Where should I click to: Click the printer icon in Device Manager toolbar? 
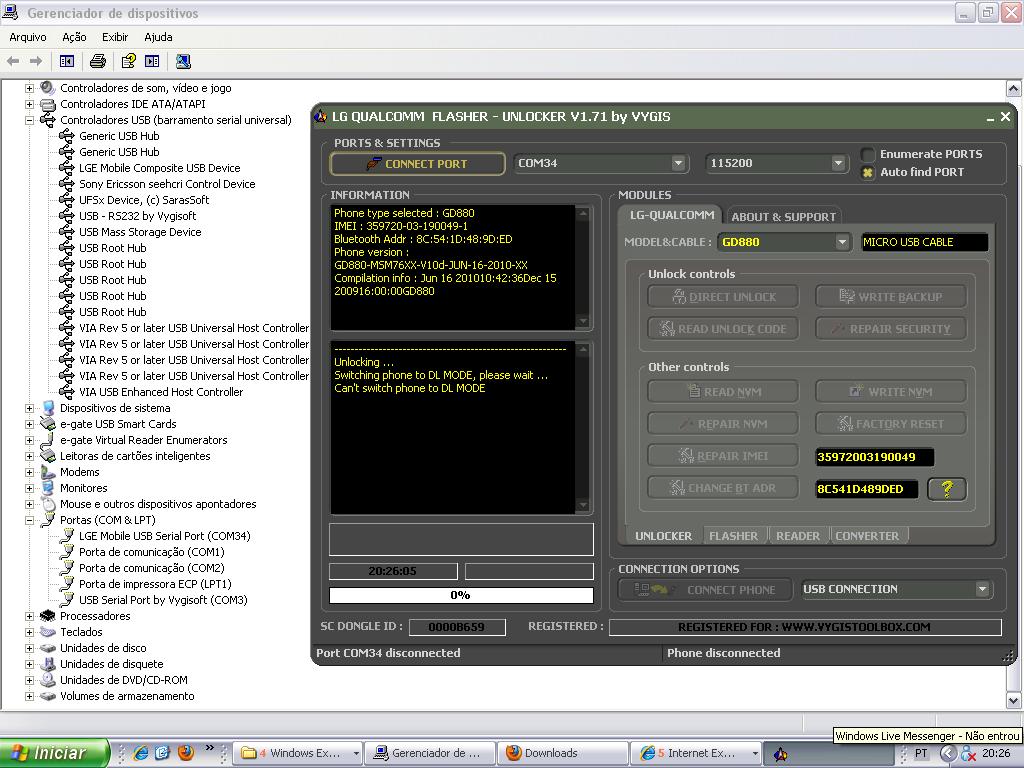[98, 61]
